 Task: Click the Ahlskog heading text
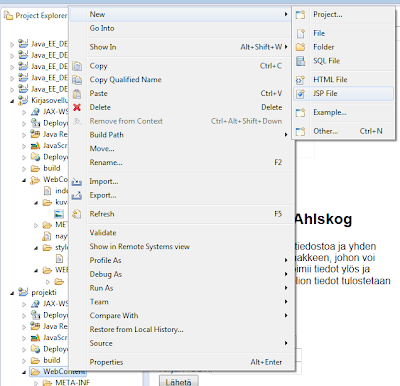(323, 219)
